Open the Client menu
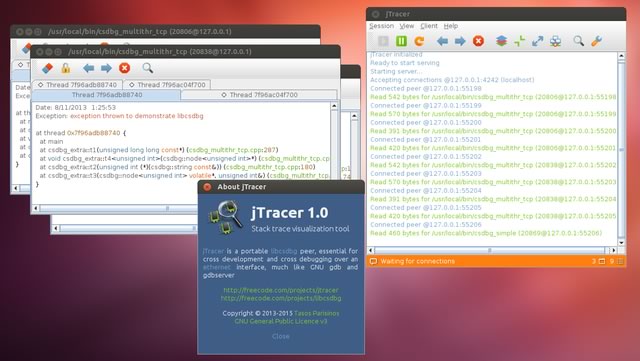 tap(429, 26)
